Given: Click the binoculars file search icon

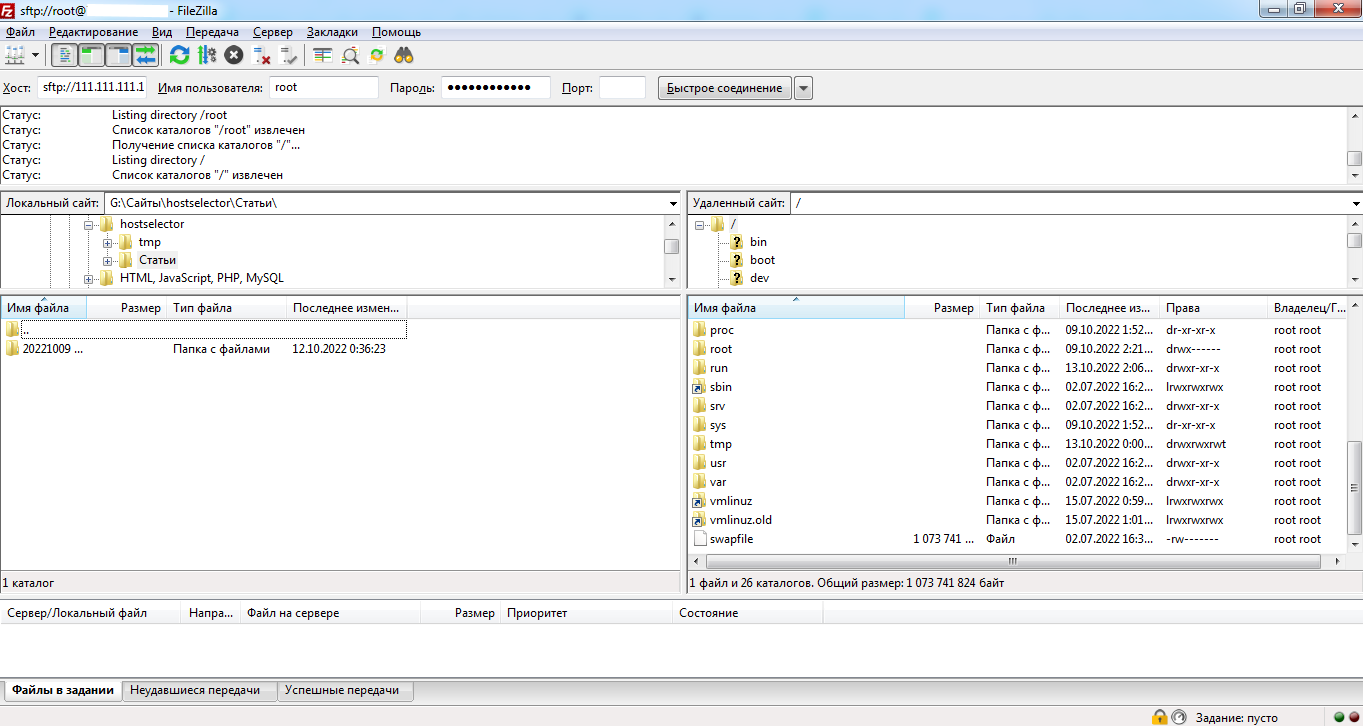Looking at the screenshot, I should (x=404, y=55).
